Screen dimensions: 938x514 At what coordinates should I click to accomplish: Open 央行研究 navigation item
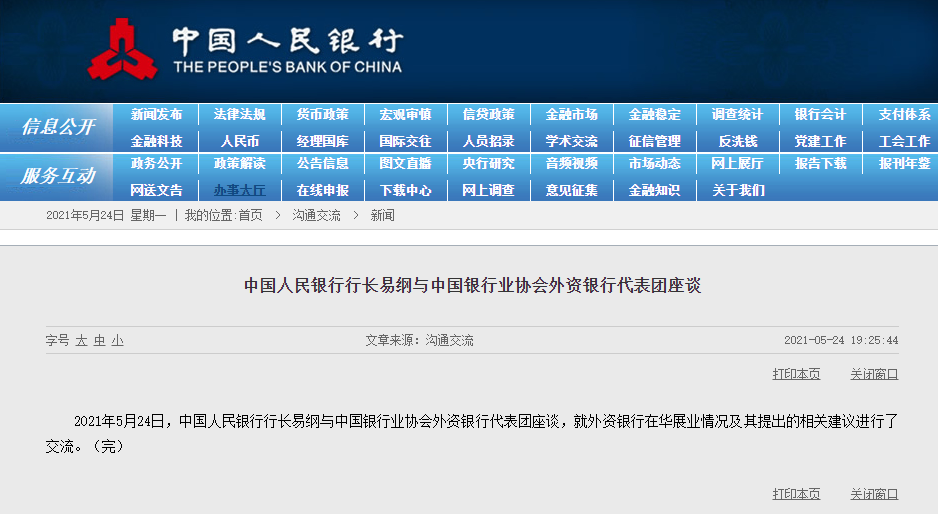coord(489,163)
